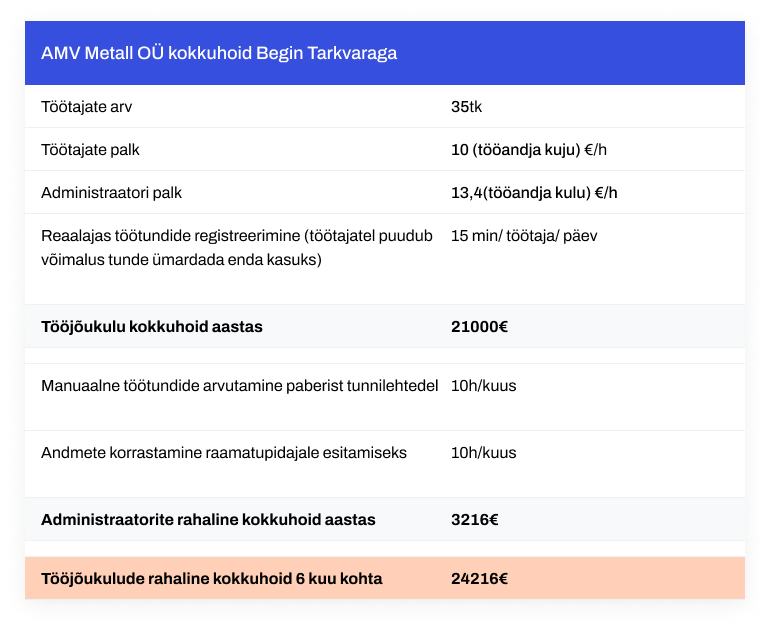Select the '10h/kuus' value for data organizing

484,452
